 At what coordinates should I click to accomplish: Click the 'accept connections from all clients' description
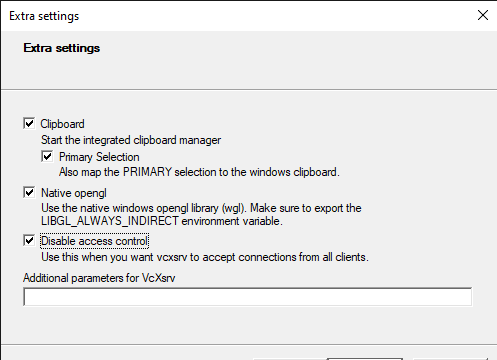point(285,257)
